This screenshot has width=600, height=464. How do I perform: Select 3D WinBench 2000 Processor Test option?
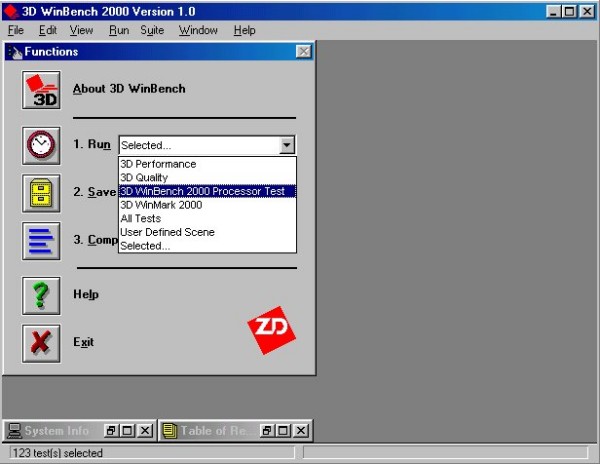[x=207, y=191]
